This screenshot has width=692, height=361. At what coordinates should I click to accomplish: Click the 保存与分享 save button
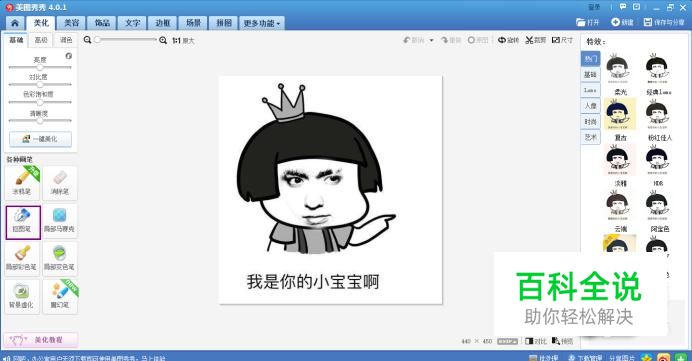[664, 22]
